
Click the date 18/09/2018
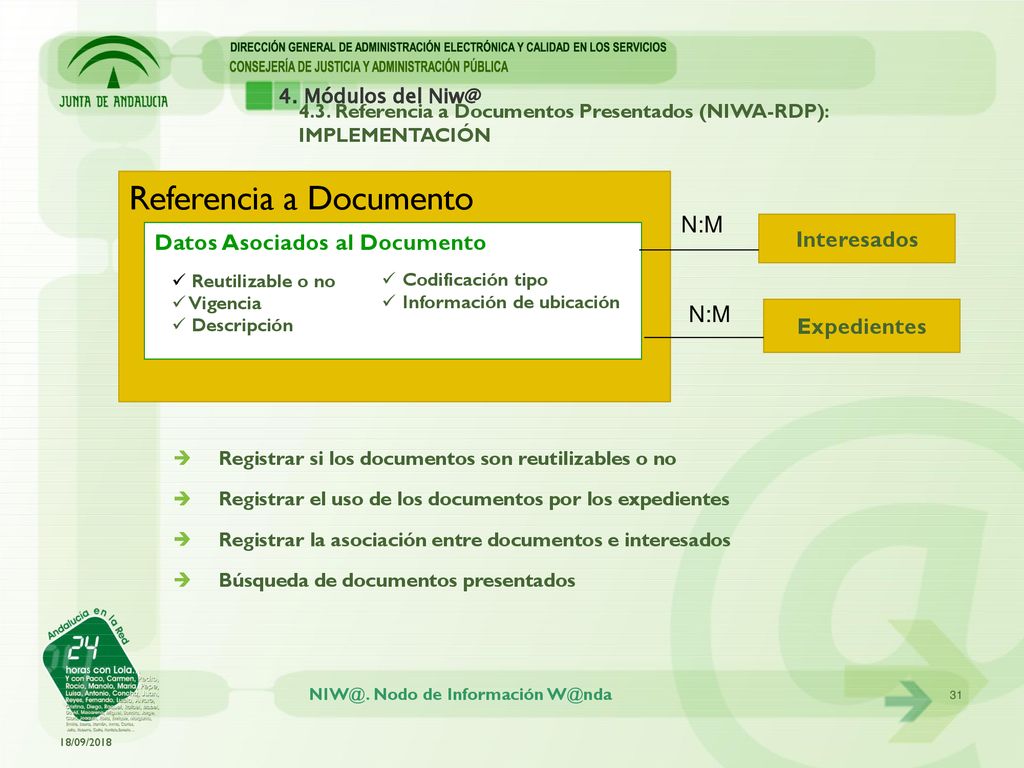[86, 742]
